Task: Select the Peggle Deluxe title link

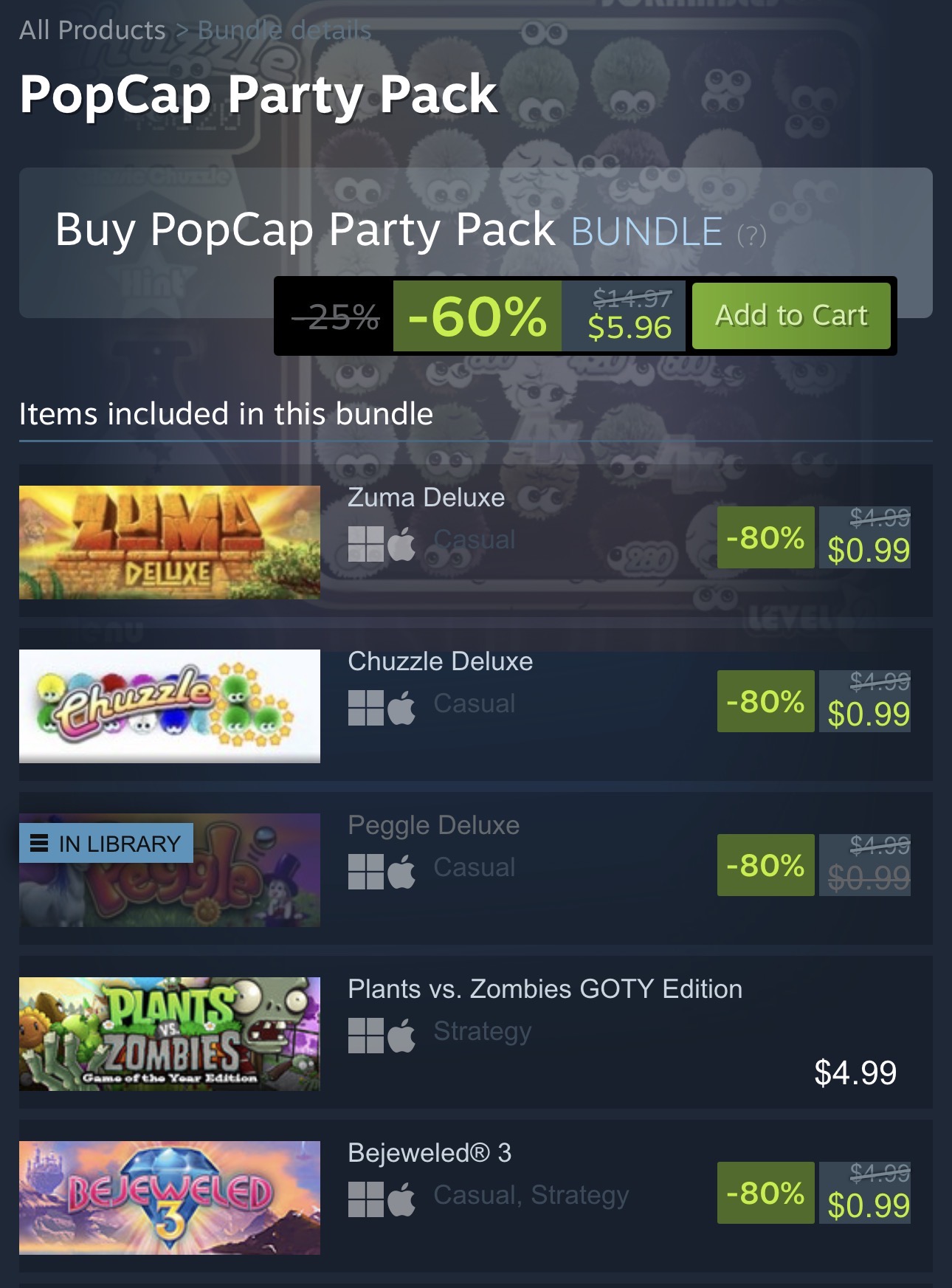Action: pos(434,825)
